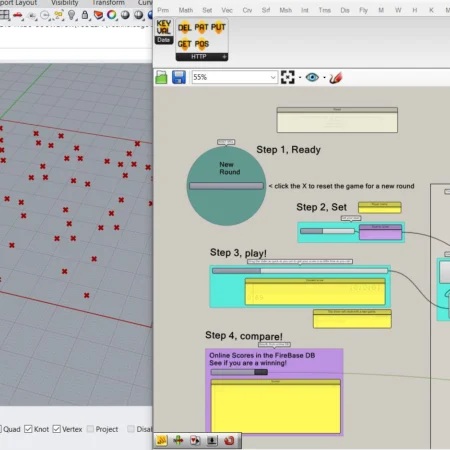This screenshot has height=450, width=450.
Task: Open the Crv component tab
Action: (x=247, y=10)
